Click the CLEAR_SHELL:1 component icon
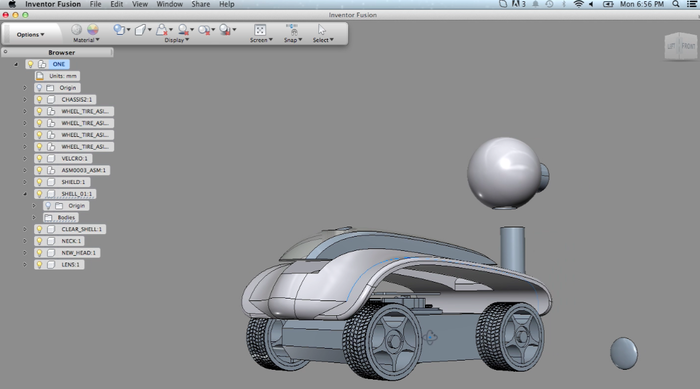Screen dimensions: 700x389 51,229
